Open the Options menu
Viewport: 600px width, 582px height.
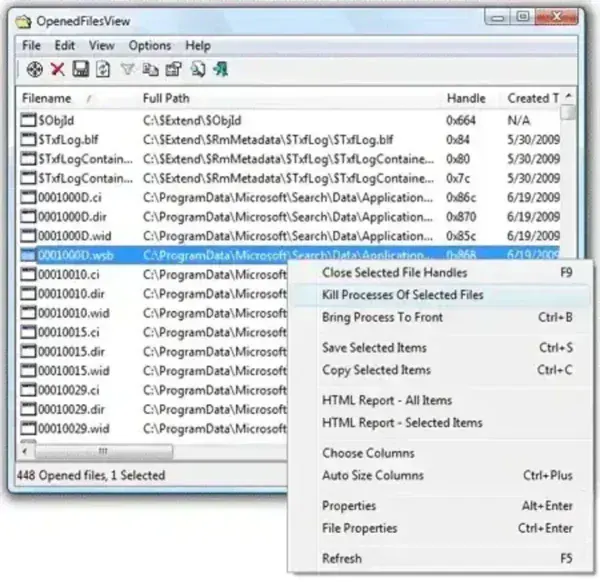click(150, 46)
